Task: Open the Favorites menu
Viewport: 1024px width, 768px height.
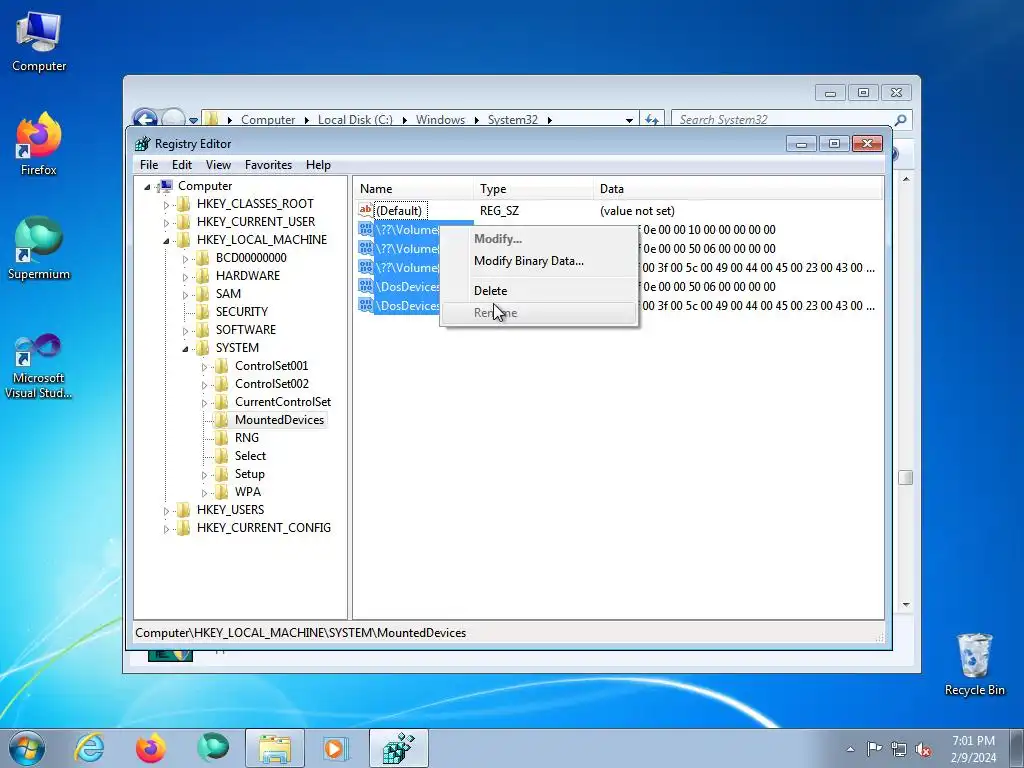Action: 268,165
